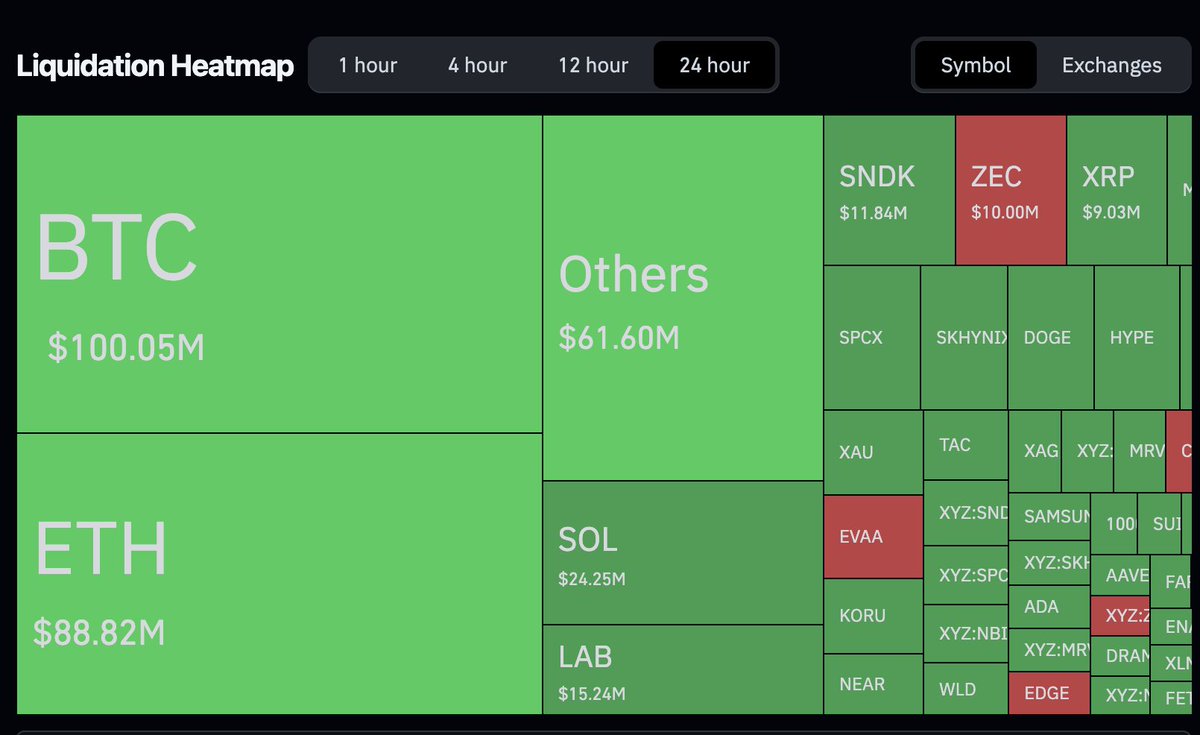Click the SPCX heatmap tile
Image resolution: width=1200 pixels, height=735 pixels.
click(x=872, y=338)
